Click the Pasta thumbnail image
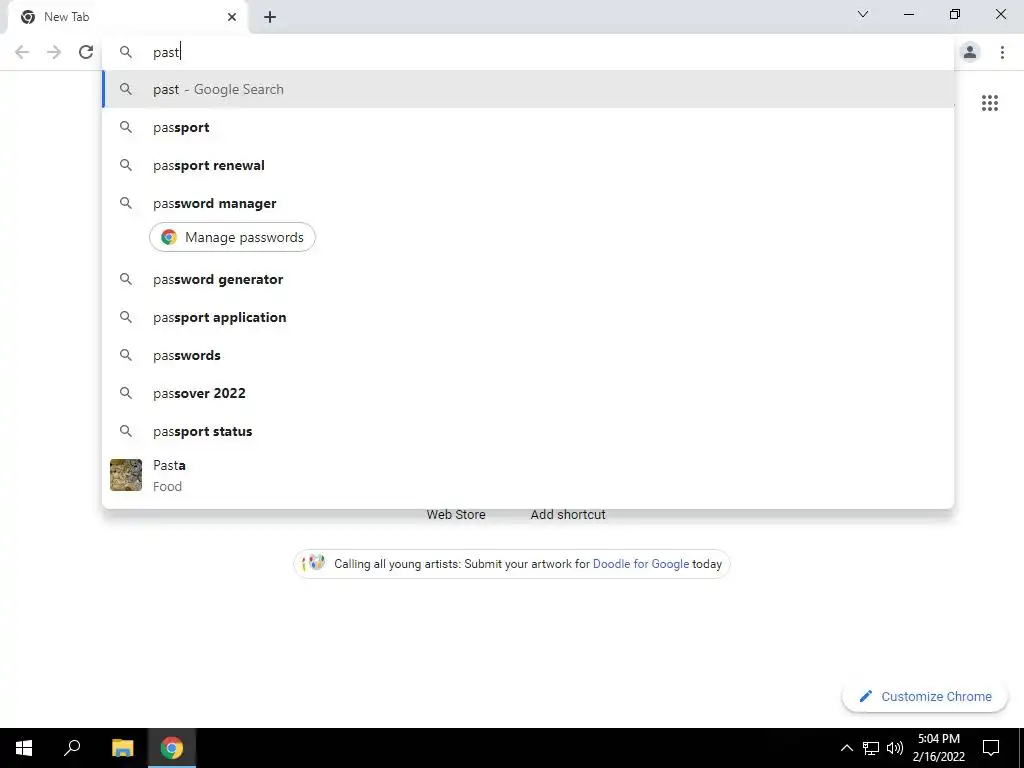This screenshot has width=1024, height=768. [x=126, y=475]
